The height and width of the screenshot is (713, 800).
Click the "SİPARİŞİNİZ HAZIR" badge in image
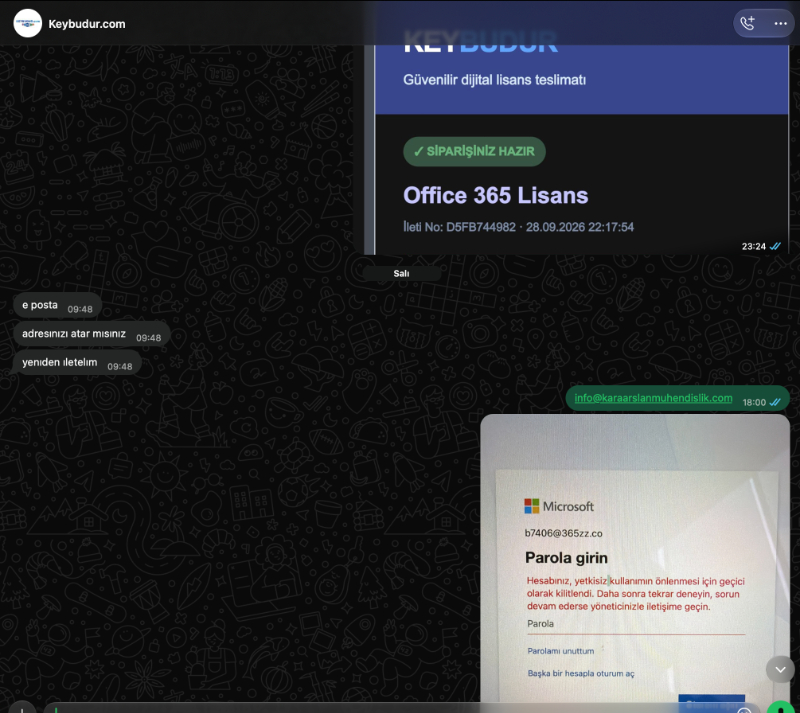pyautogui.click(x=474, y=152)
